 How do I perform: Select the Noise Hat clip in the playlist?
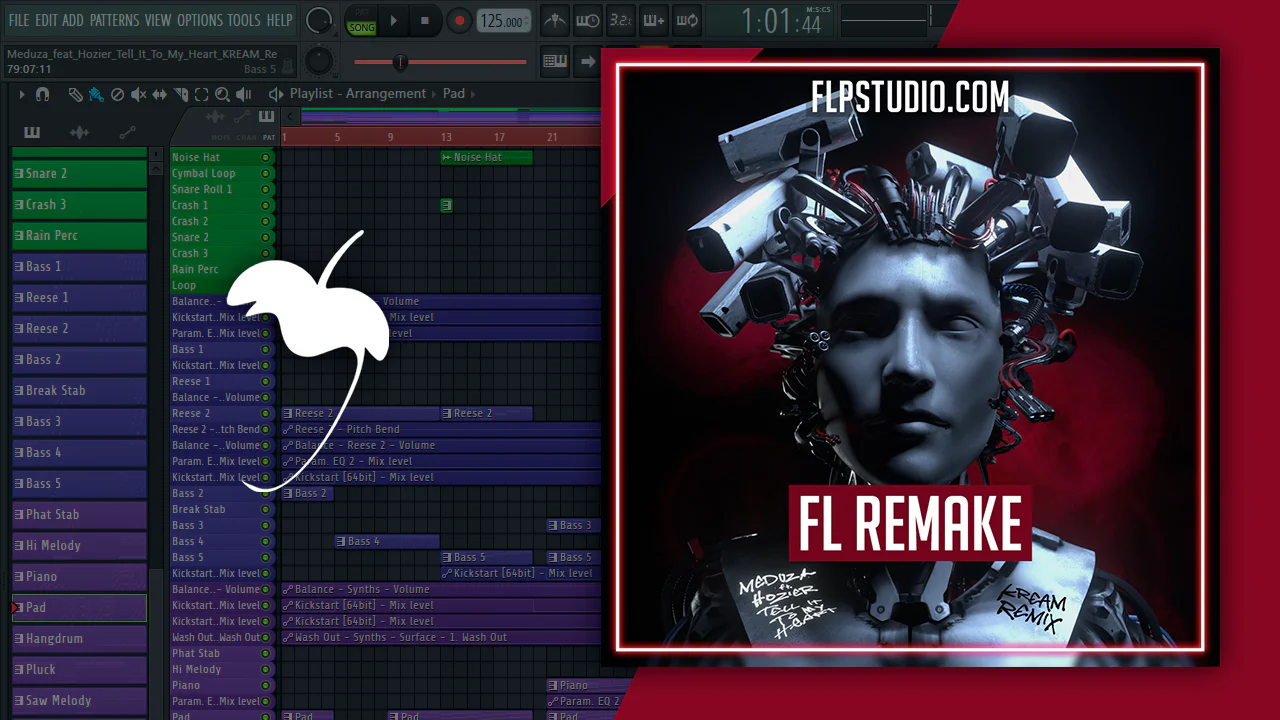pos(486,158)
